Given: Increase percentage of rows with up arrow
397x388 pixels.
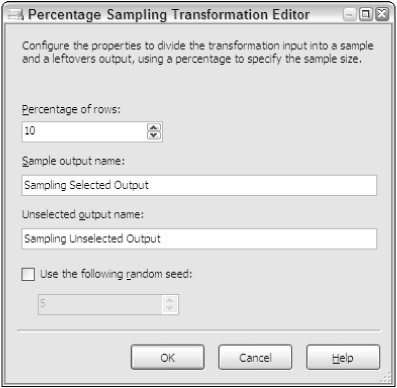Looking at the screenshot, I should coord(153,127).
